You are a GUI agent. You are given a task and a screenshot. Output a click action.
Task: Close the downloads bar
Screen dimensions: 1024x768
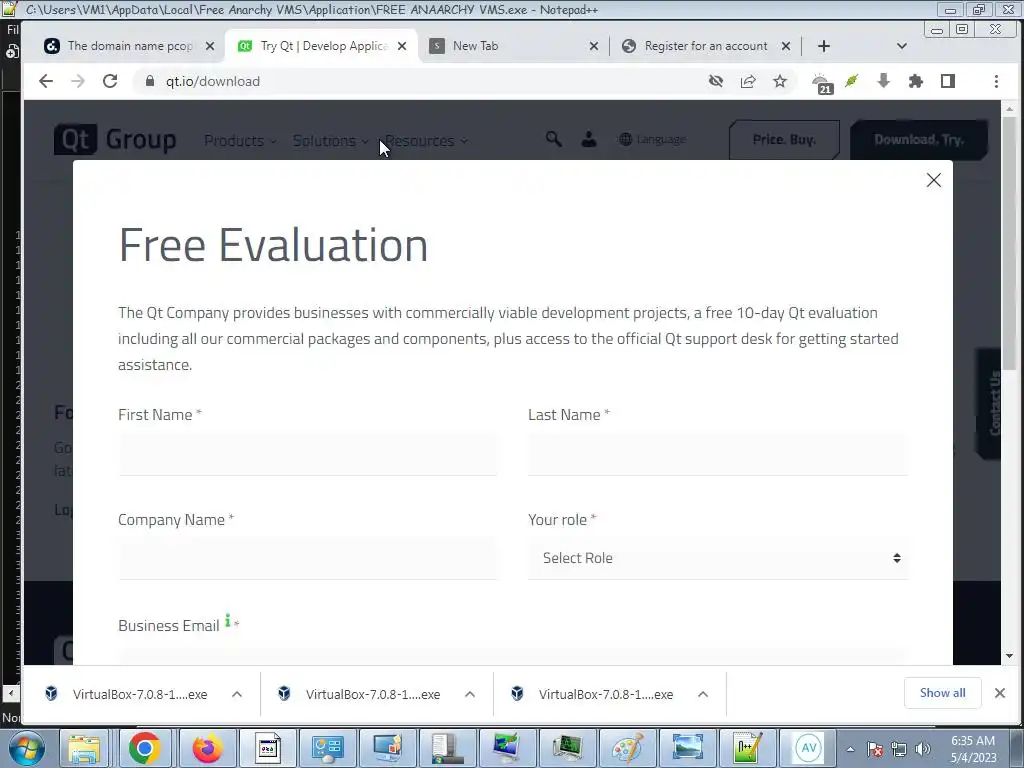1000,693
